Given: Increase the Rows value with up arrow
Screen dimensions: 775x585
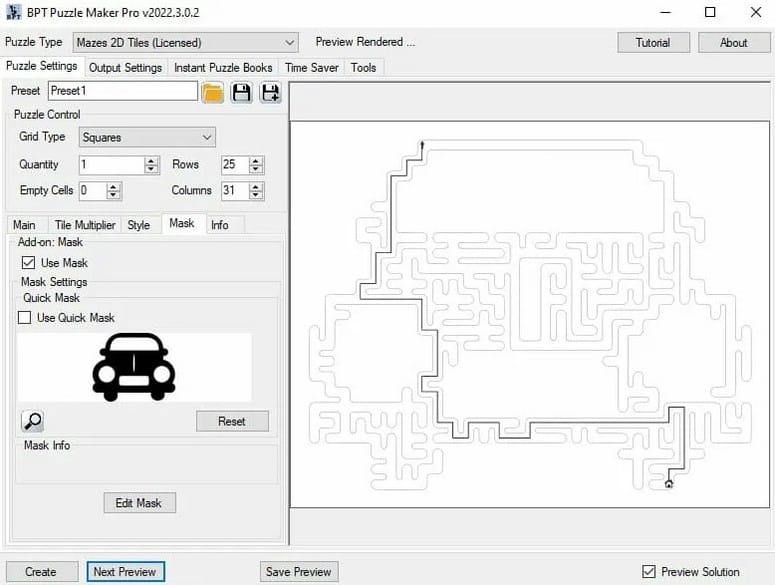Looking at the screenshot, I should [257, 160].
